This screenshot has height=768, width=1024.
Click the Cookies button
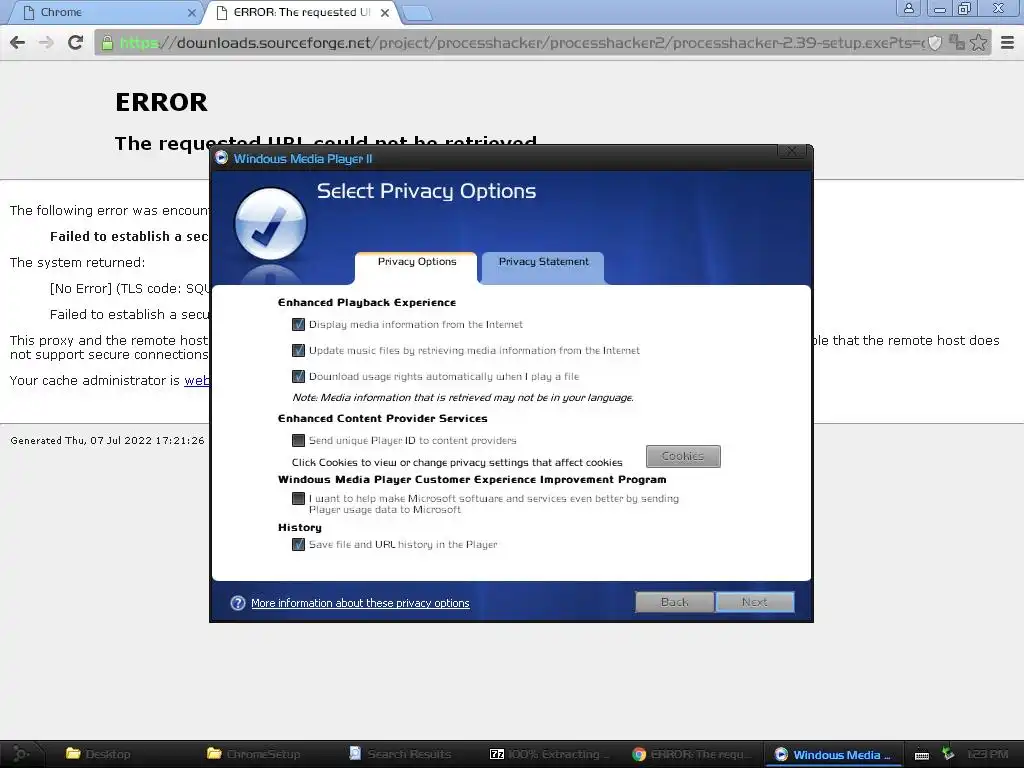click(x=683, y=456)
